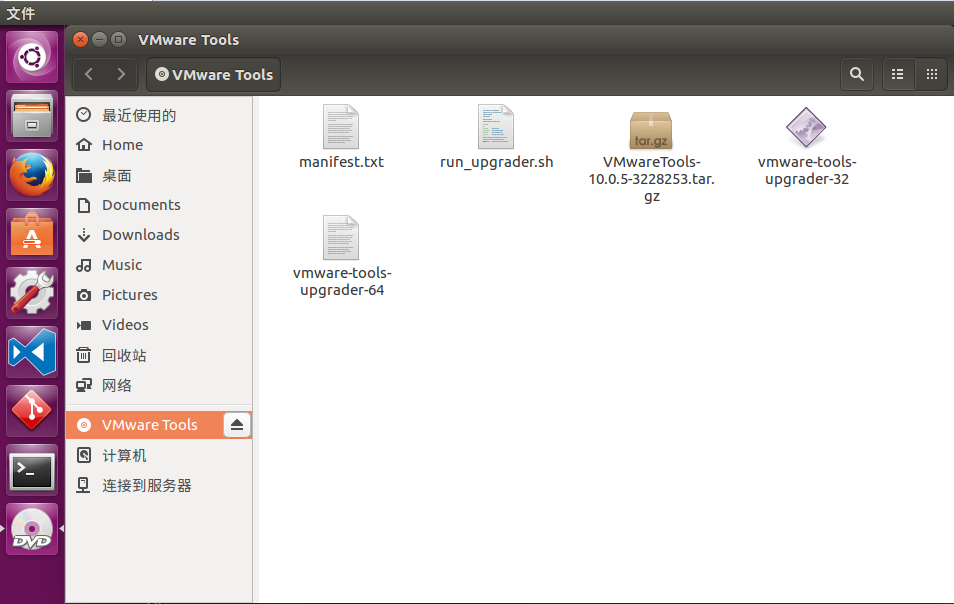Switch to icon grid view
The image size is (954, 604).
click(x=931, y=74)
